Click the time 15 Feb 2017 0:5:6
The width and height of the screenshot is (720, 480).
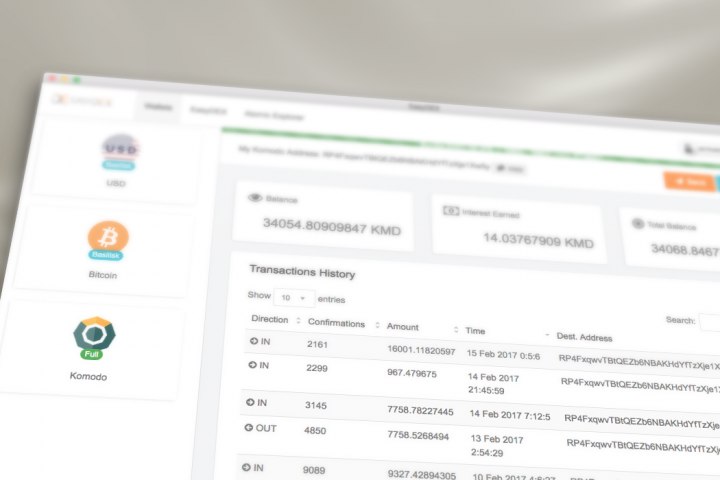[503, 355]
